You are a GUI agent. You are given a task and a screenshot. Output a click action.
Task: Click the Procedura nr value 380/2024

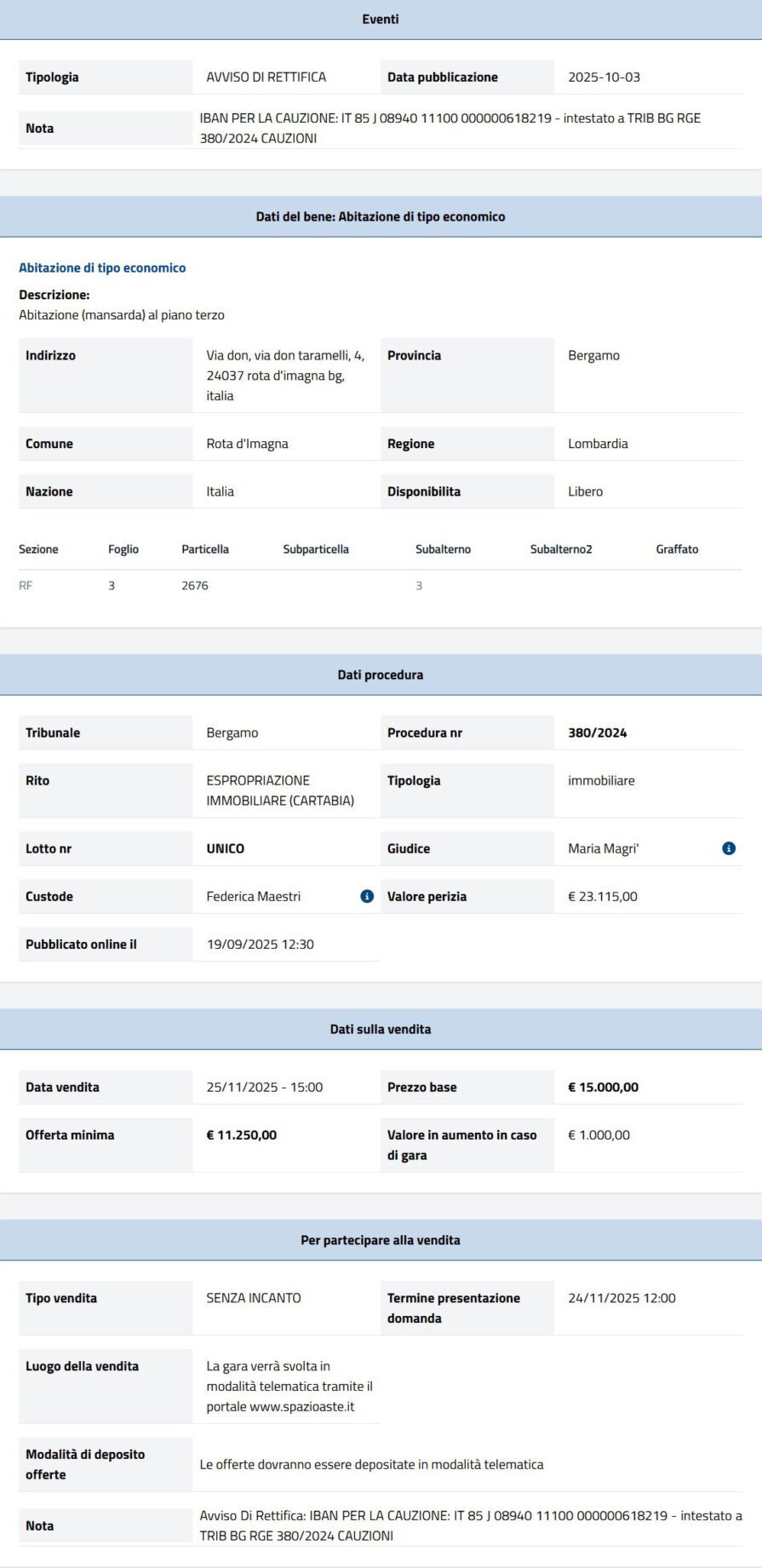(597, 732)
